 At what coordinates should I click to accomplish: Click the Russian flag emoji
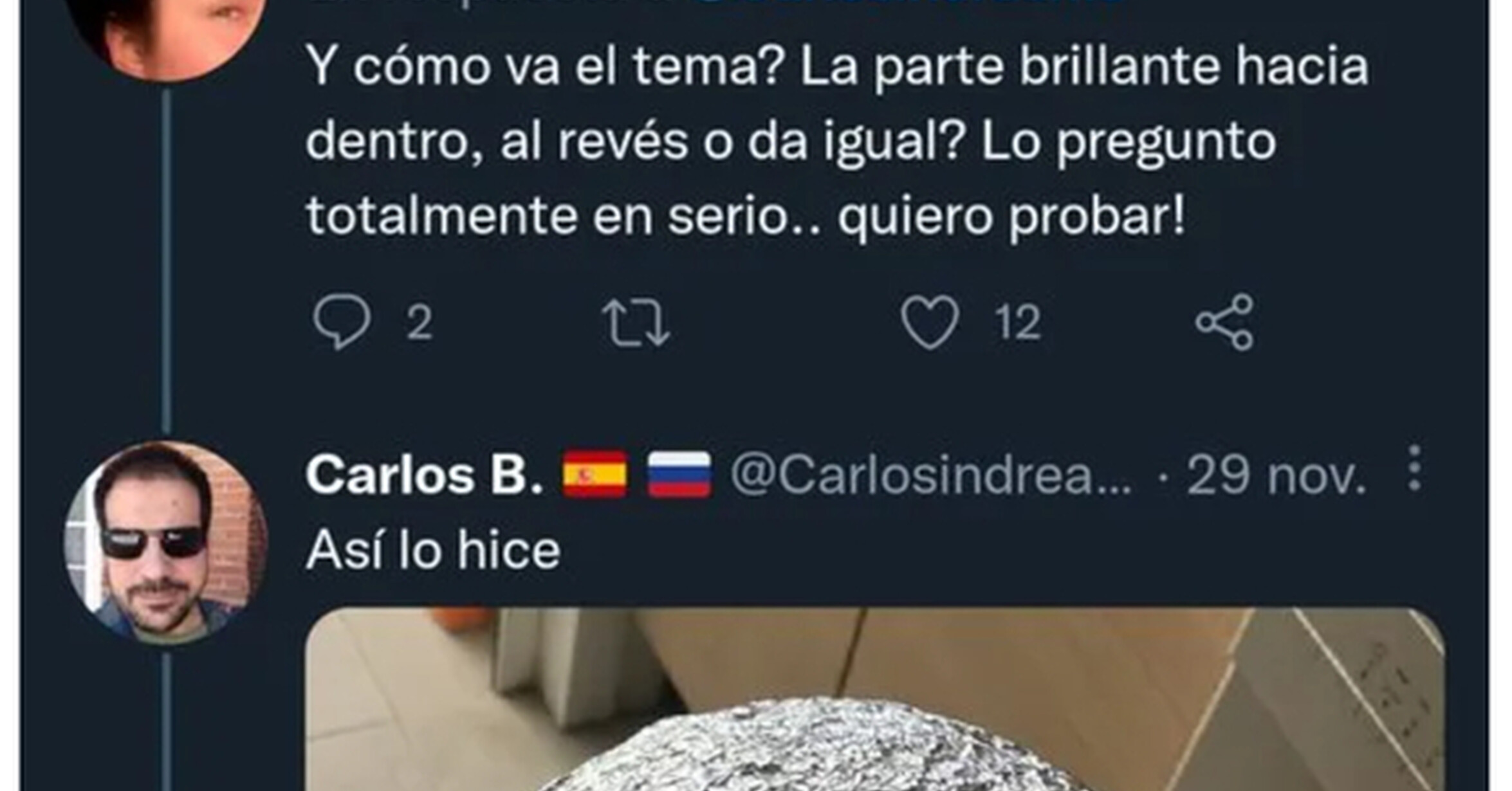pos(679,475)
